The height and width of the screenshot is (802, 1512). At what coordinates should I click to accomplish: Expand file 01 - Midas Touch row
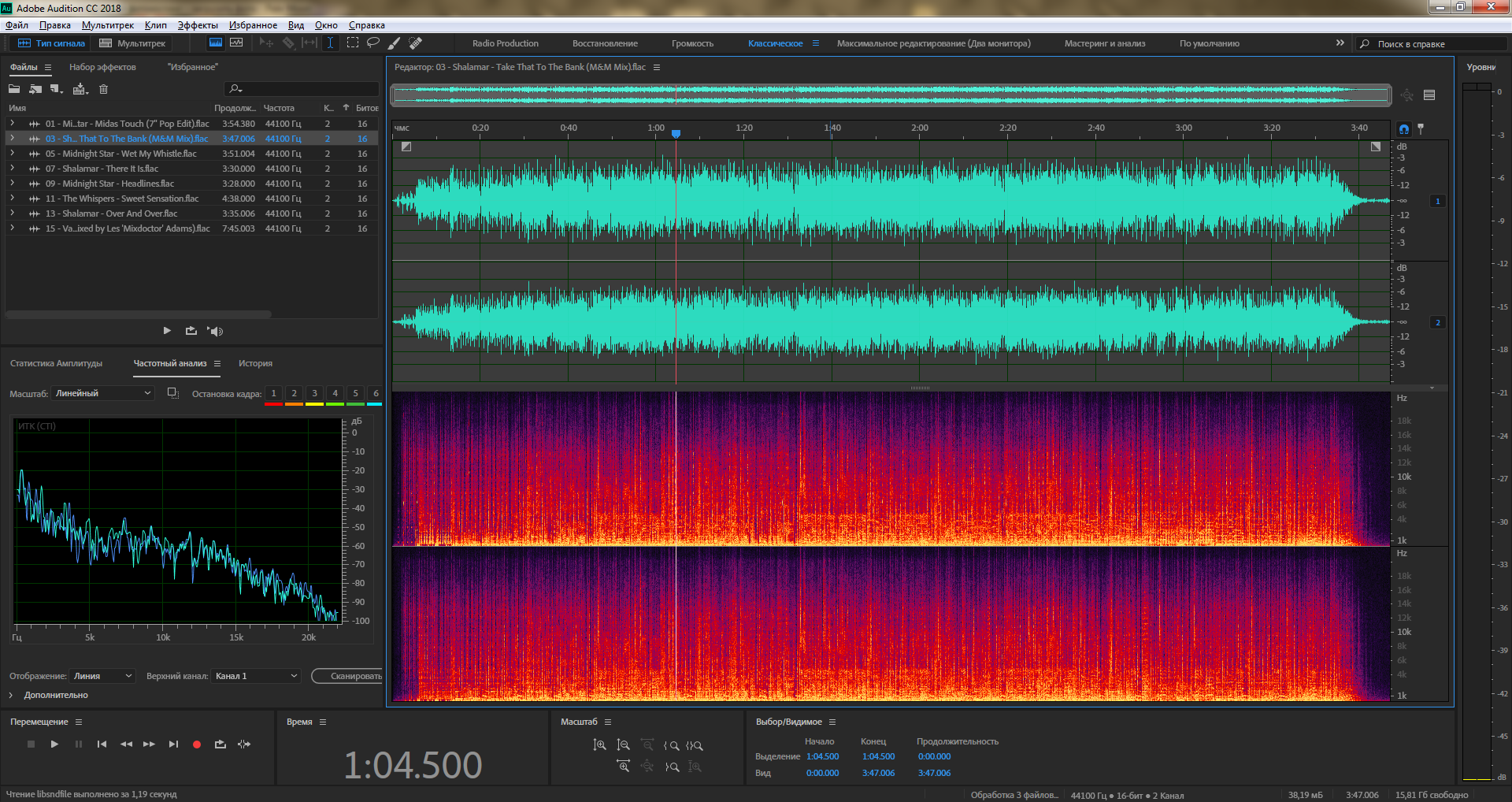point(13,124)
